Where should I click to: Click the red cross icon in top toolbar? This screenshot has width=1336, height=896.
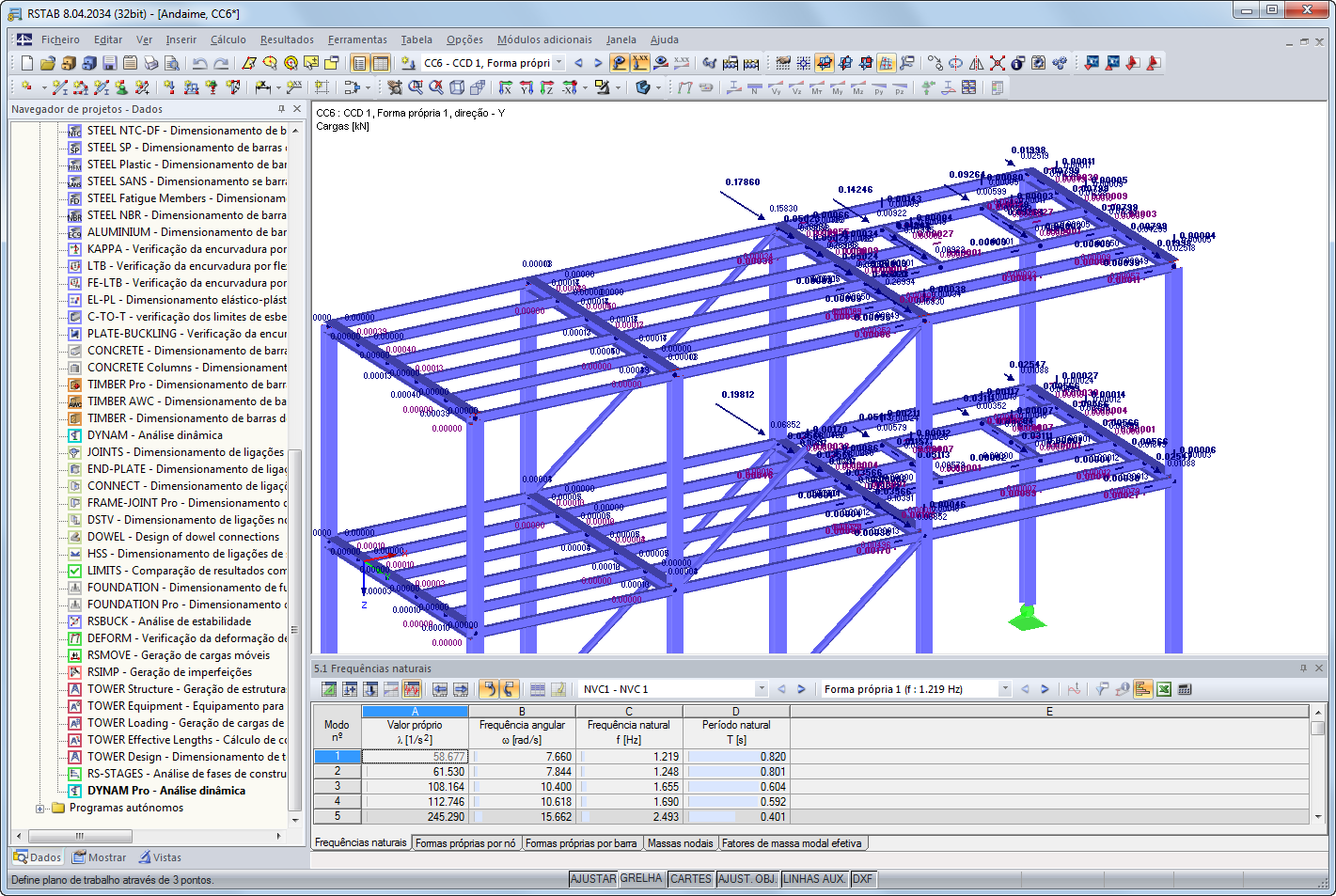(x=998, y=63)
